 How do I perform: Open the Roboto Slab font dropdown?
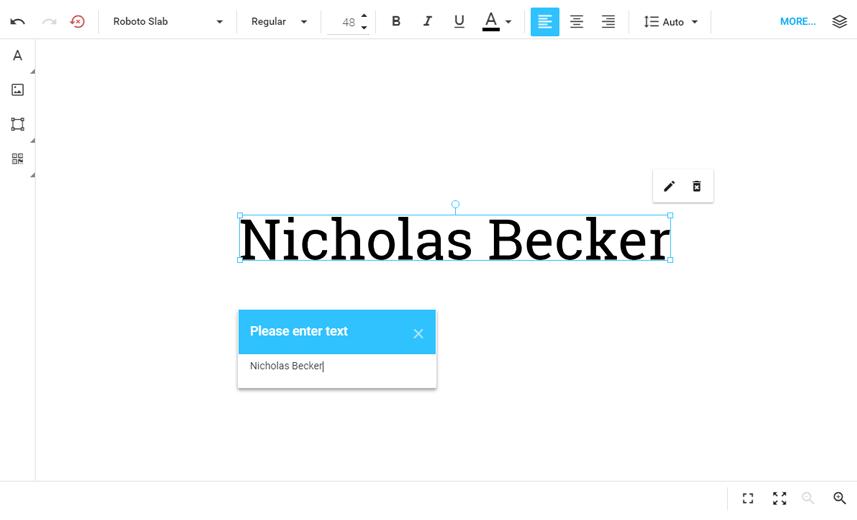[168, 22]
